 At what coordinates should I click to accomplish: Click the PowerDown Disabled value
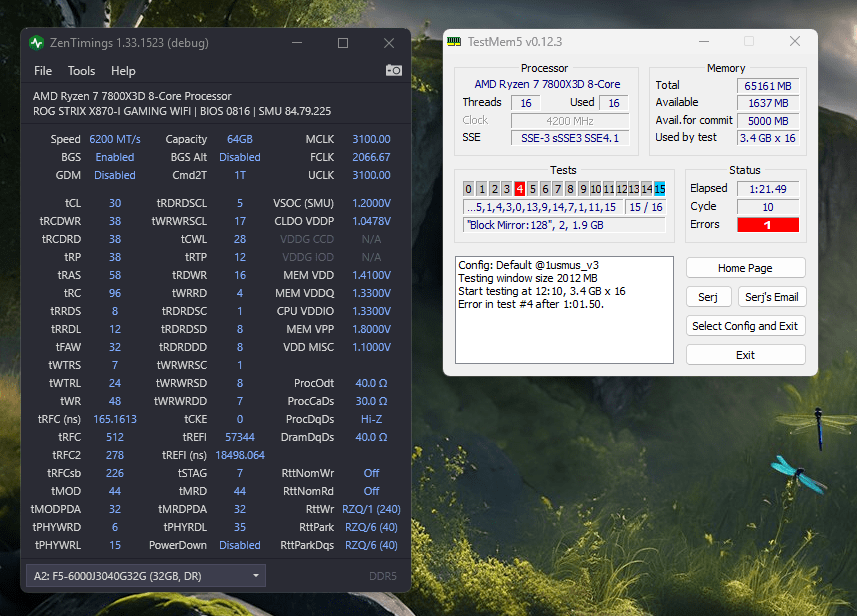240,545
